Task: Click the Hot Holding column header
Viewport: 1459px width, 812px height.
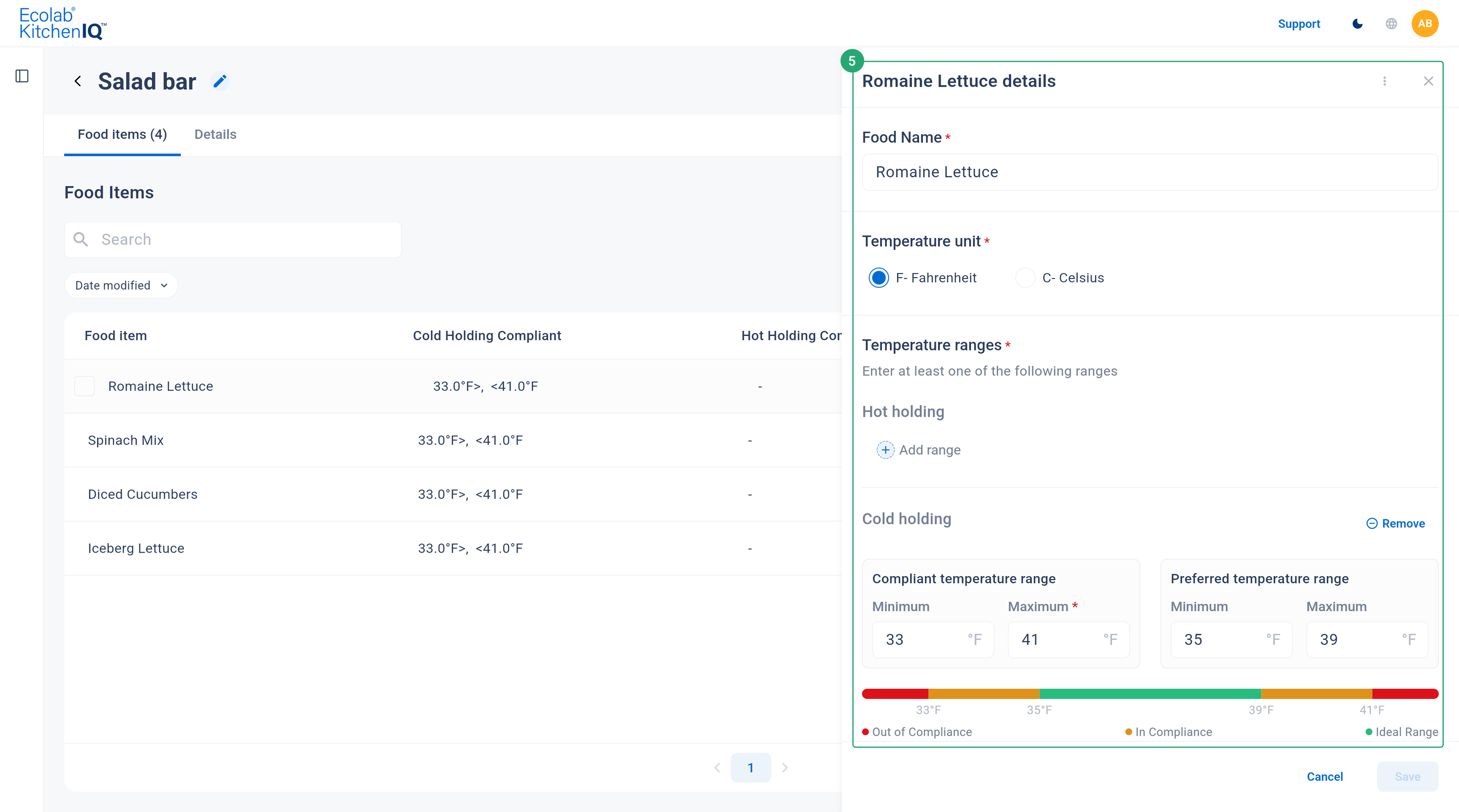Action: click(791, 336)
